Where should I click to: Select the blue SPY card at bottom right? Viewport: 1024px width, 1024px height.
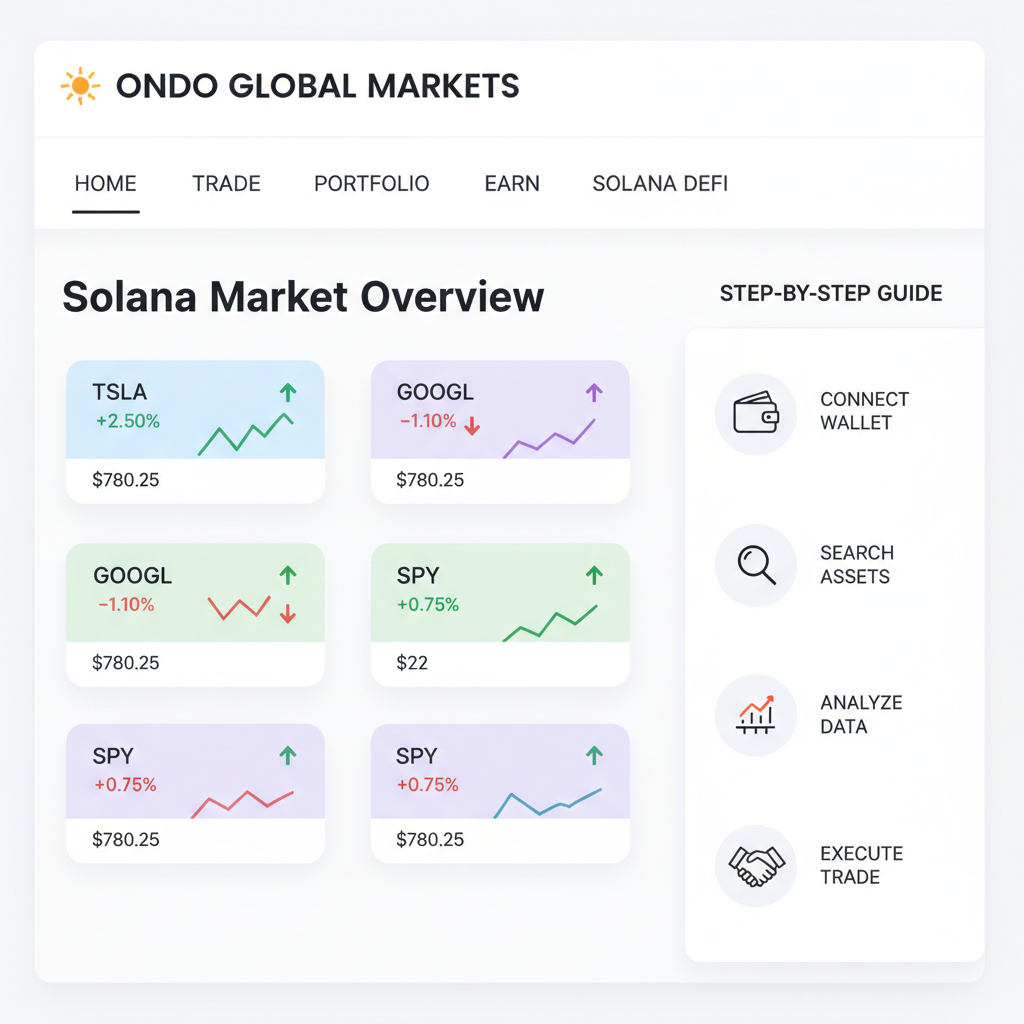click(x=500, y=793)
